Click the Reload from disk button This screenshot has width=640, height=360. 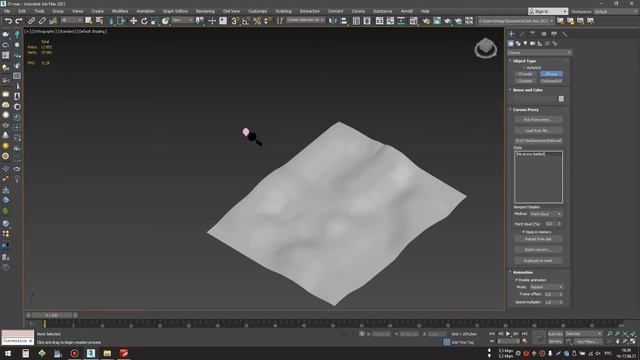point(538,239)
